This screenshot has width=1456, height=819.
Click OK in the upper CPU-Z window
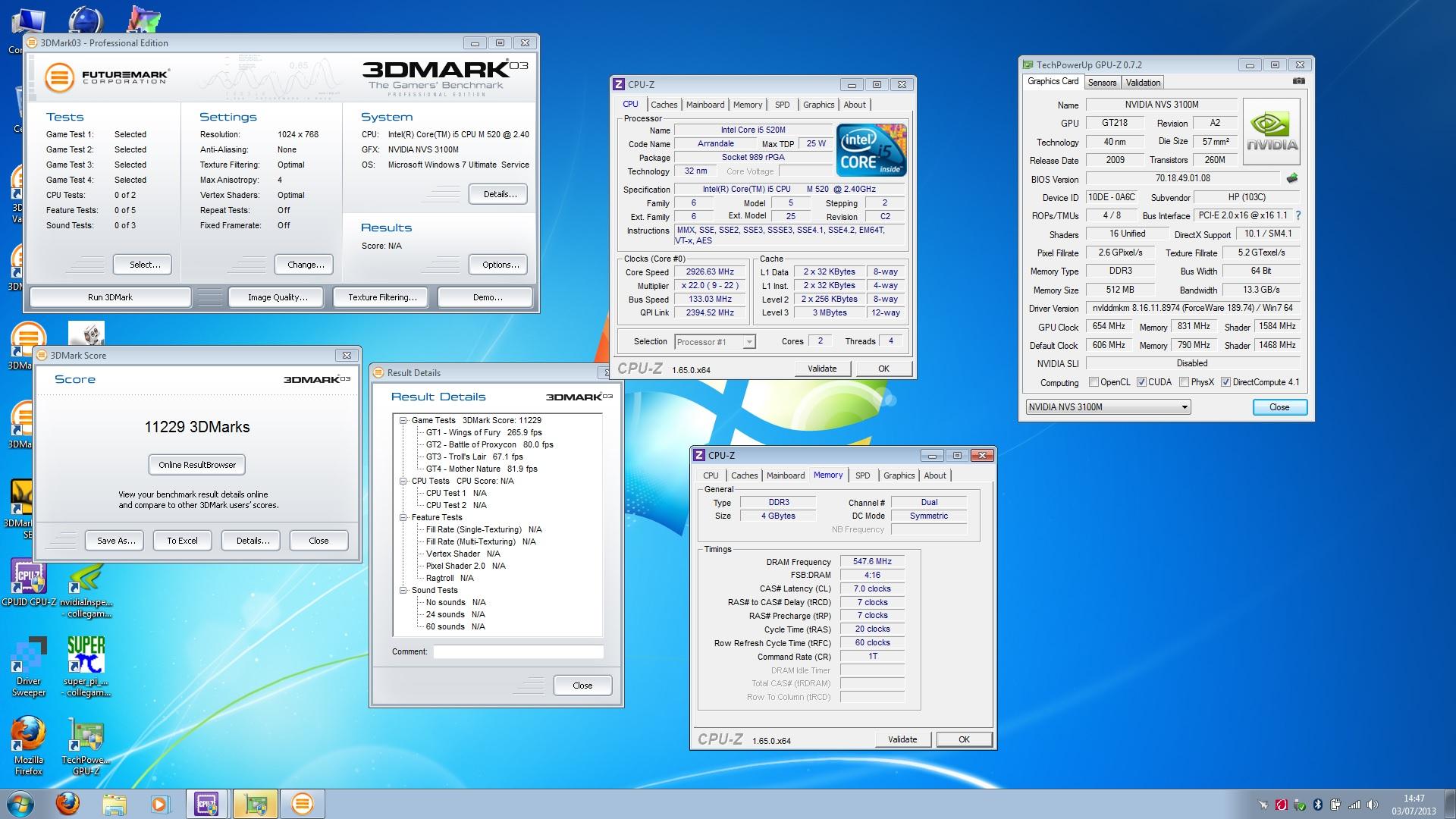point(883,369)
